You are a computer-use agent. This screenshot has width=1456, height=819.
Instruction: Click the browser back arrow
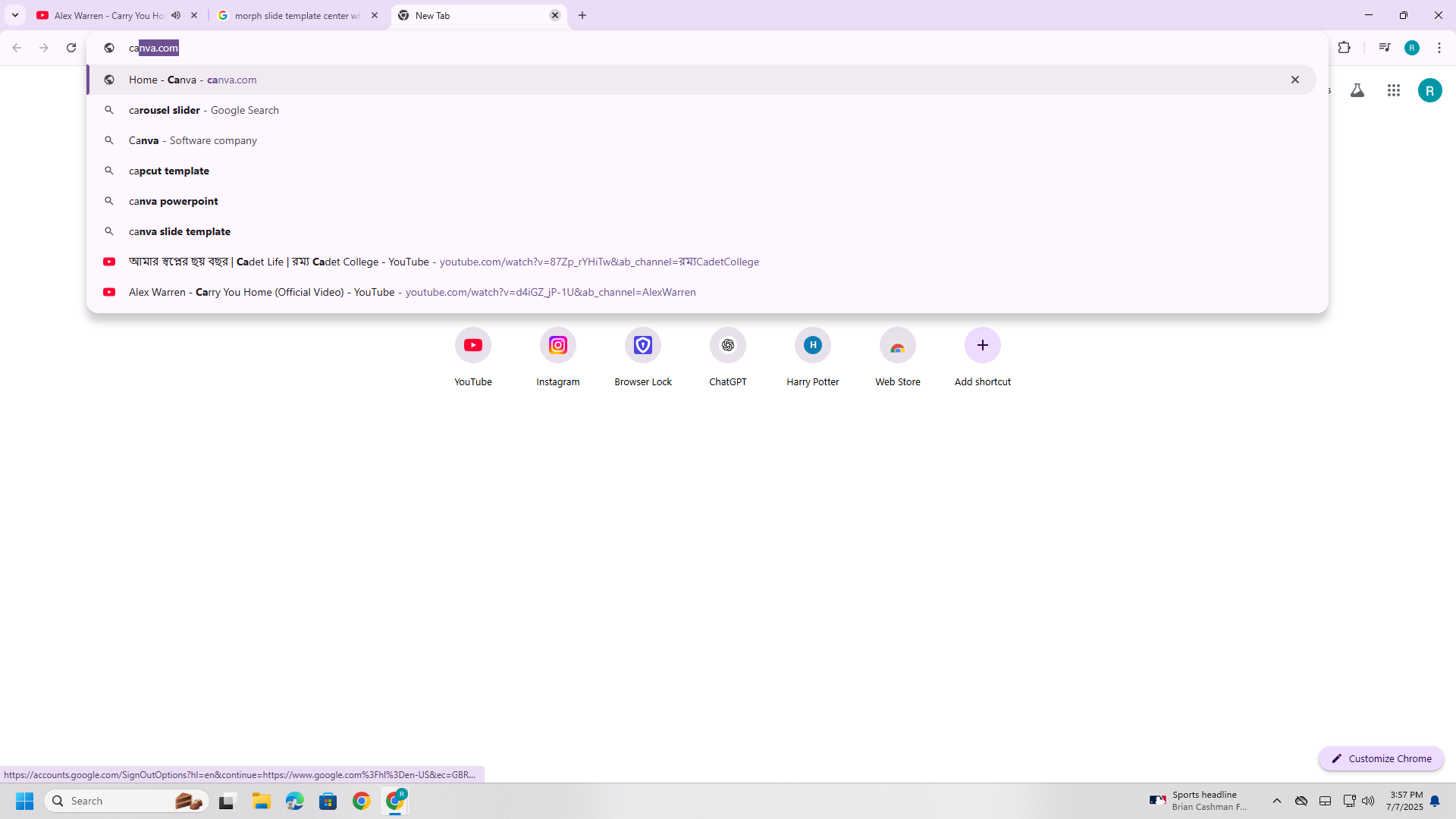17,48
